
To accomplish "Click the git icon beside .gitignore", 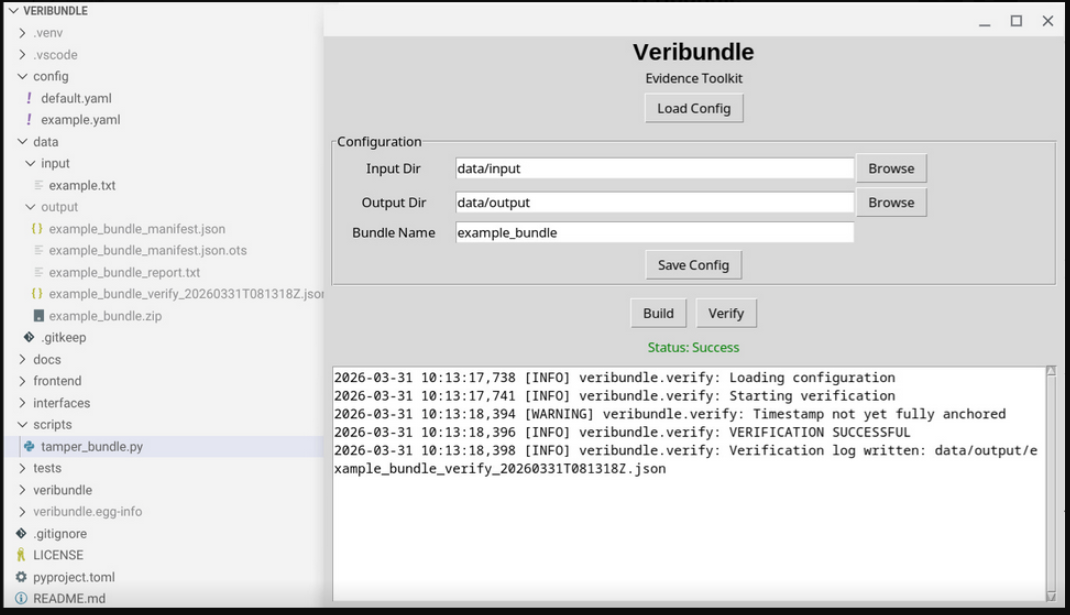I will (x=21, y=533).
